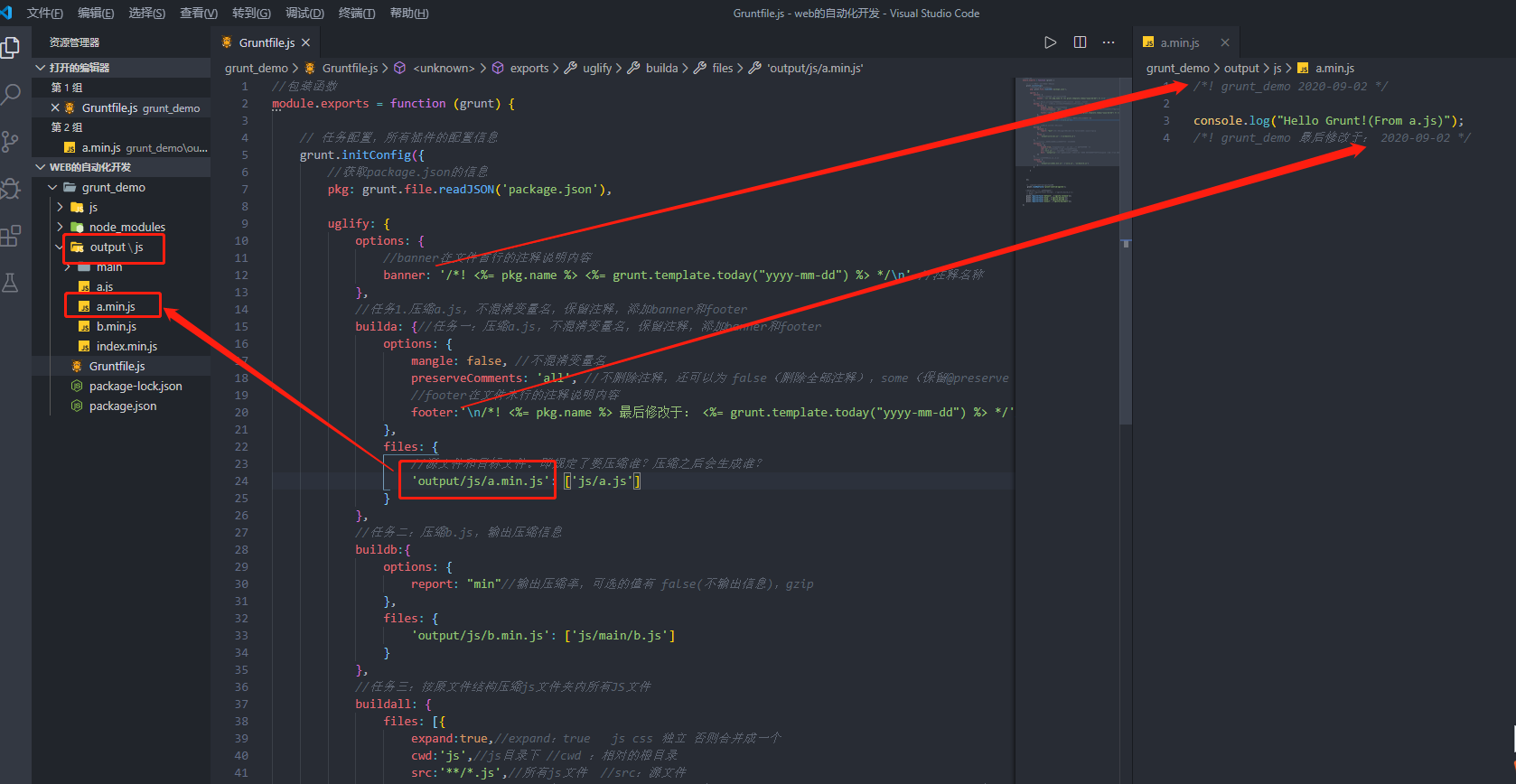Collapse the output\js folder
The height and width of the screenshot is (784, 1516).
click(121, 247)
